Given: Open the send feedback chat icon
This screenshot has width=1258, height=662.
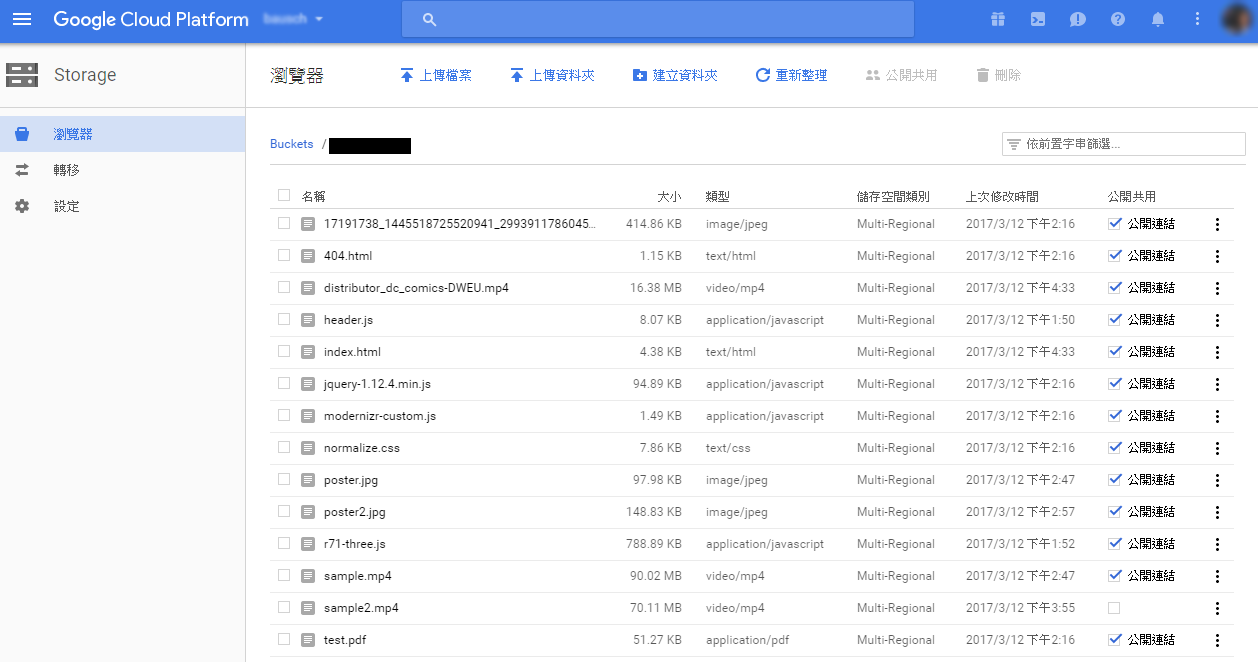Looking at the screenshot, I should click(1077, 19).
